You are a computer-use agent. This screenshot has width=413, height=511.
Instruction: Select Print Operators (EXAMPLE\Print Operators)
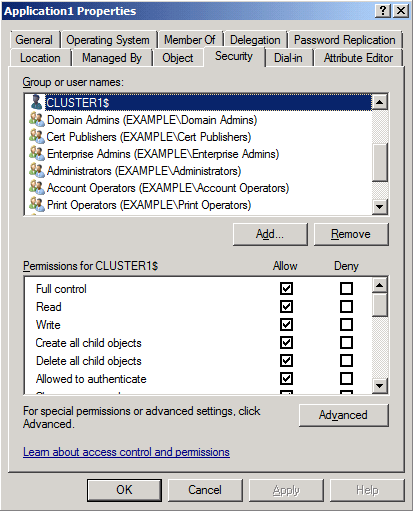click(x=149, y=205)
